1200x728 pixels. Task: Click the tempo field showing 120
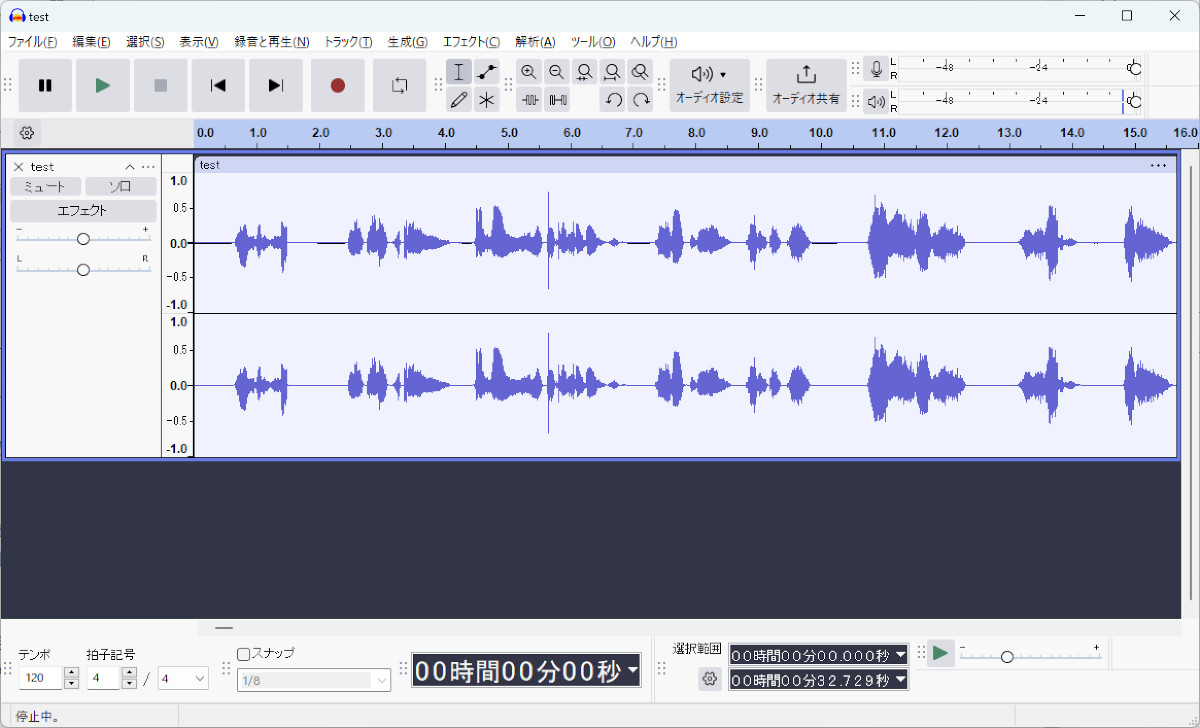[x=38, y=677]
